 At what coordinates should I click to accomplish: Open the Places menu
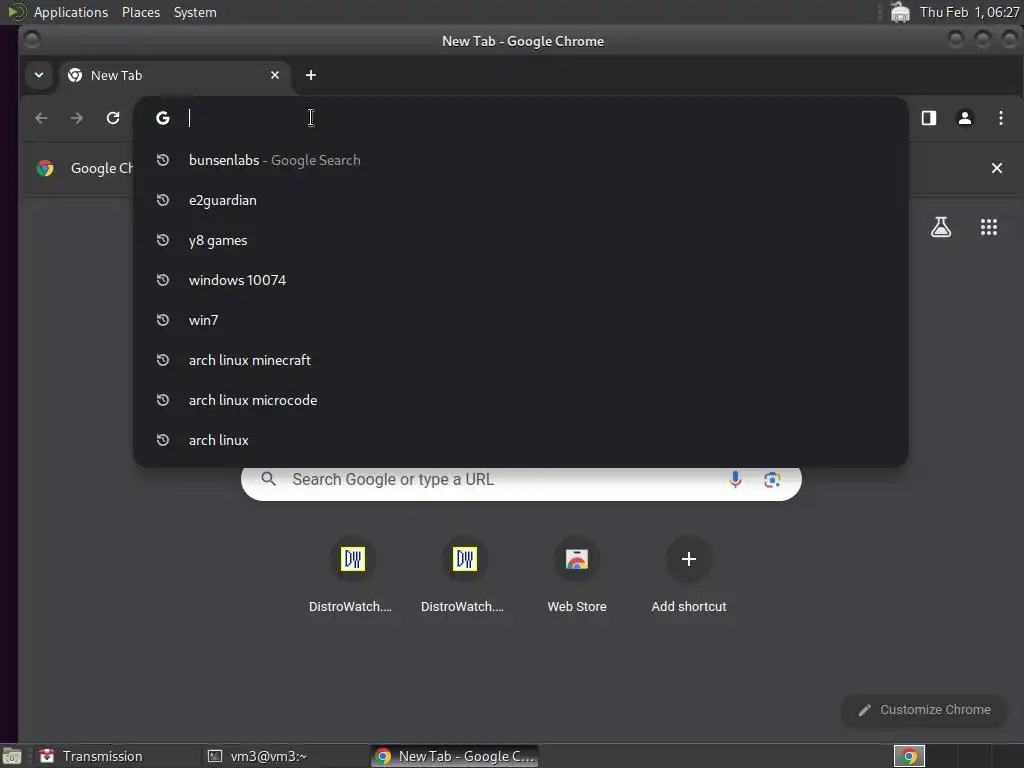point(141,12)
